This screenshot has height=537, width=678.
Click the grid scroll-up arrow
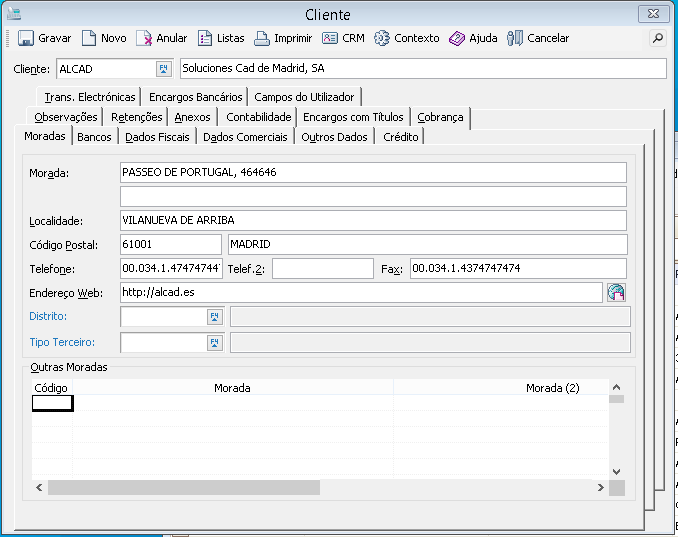[617, 387]
